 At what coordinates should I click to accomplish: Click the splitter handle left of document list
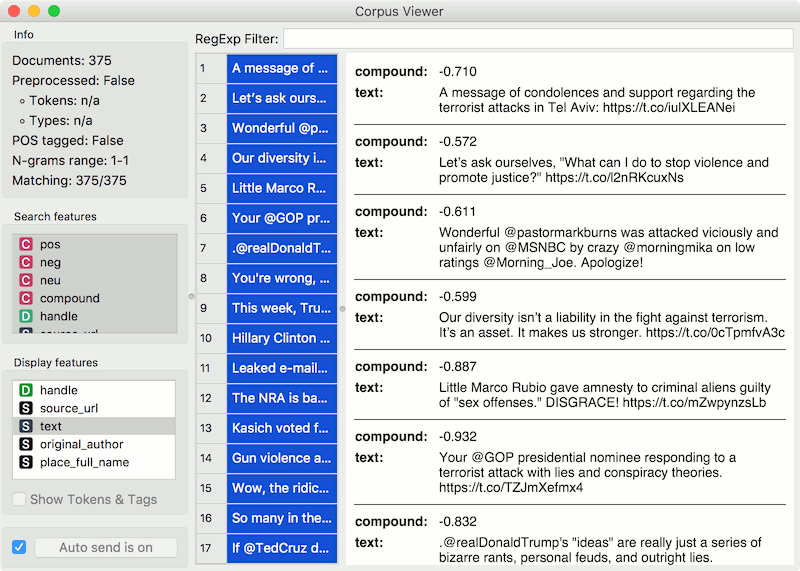(191, 296)
